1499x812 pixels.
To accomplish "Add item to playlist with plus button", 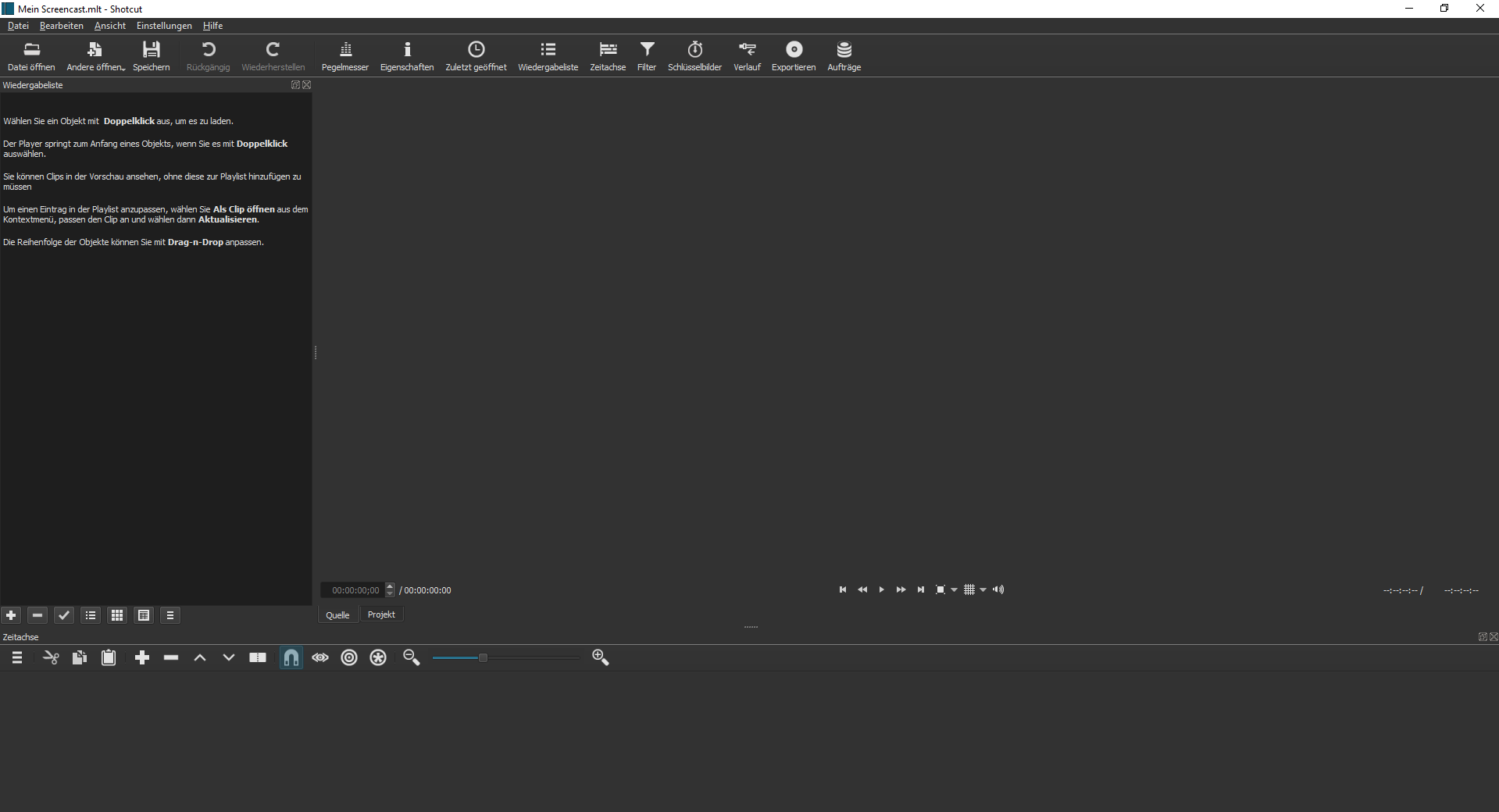I will 11,615.
